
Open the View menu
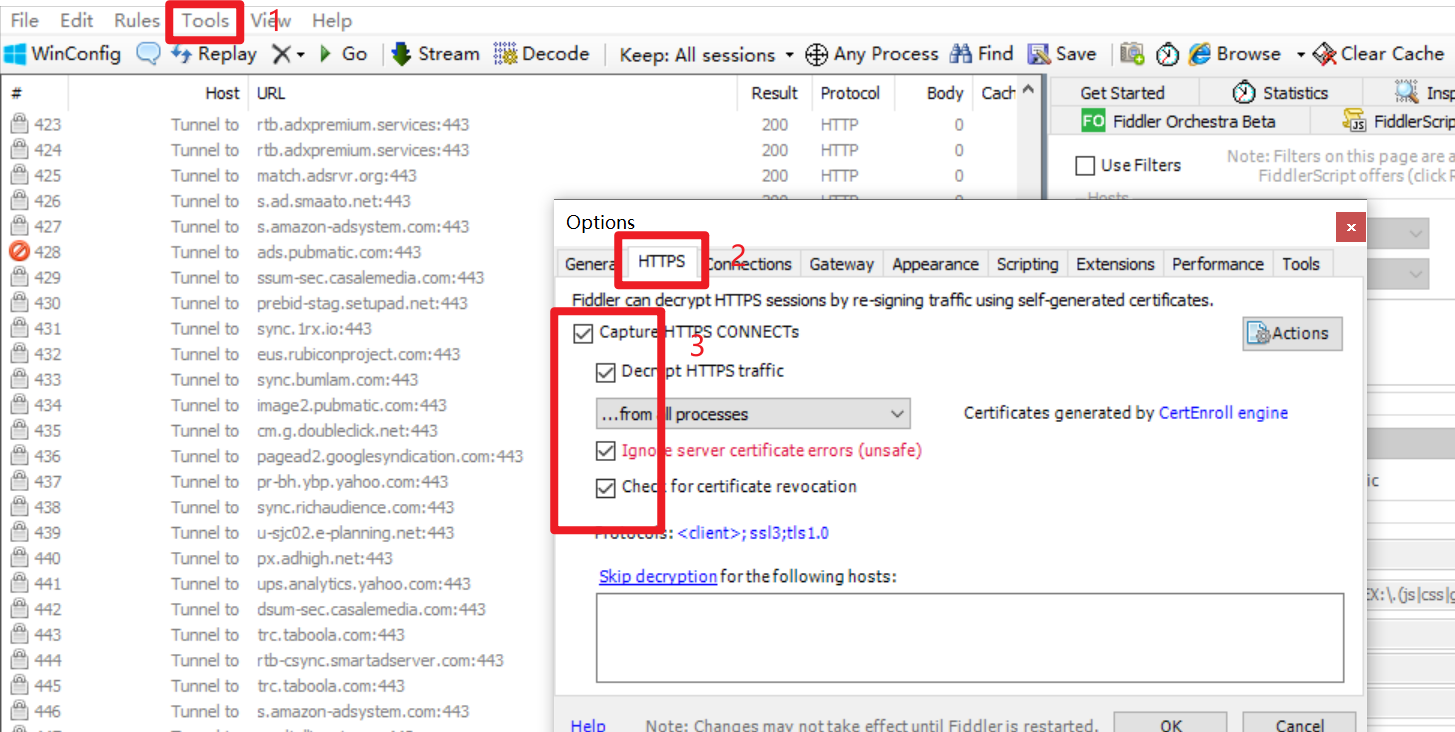(x=271, y=20)
